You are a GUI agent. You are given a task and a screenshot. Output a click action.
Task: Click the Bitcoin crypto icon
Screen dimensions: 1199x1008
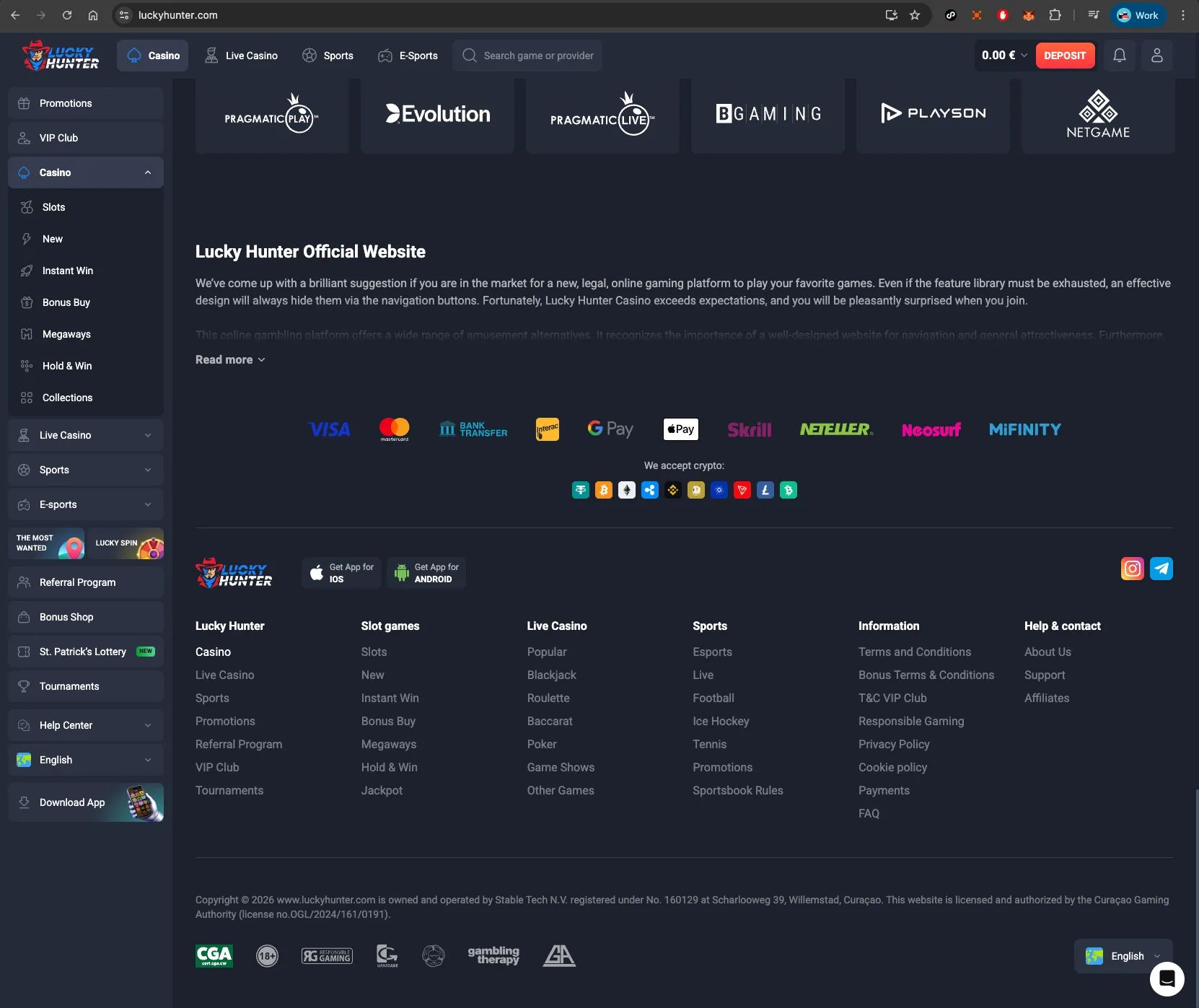pos(604,490)
